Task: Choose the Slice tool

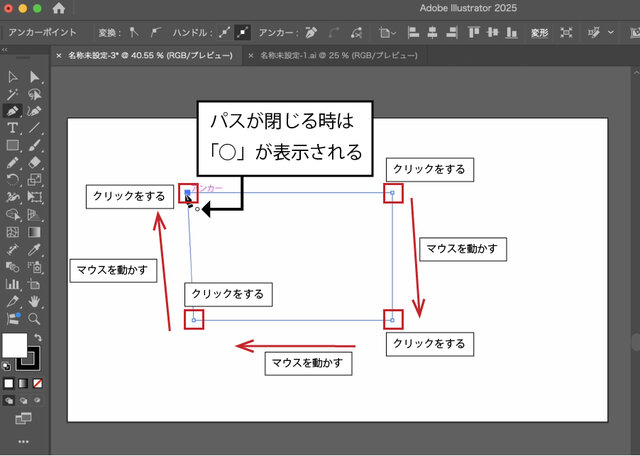Action: point(13,302)
